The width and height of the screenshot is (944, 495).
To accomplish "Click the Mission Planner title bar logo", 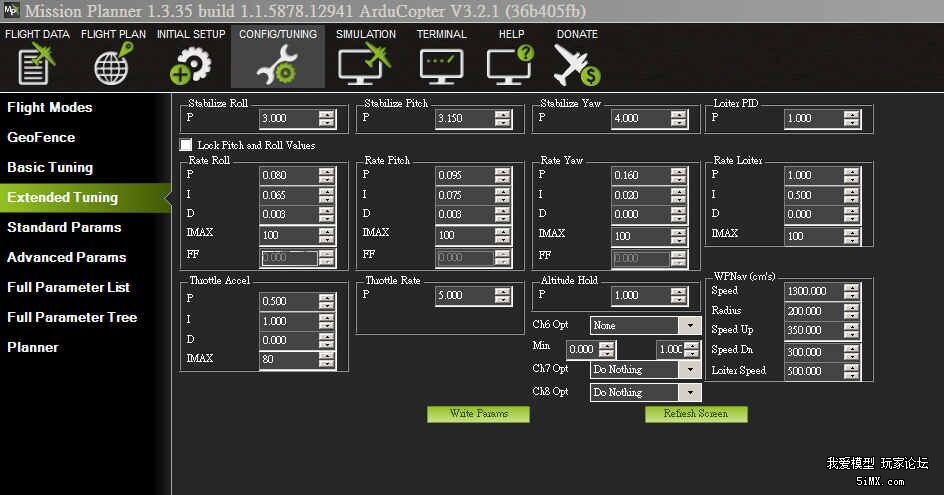I will click(x=11, y=10).
